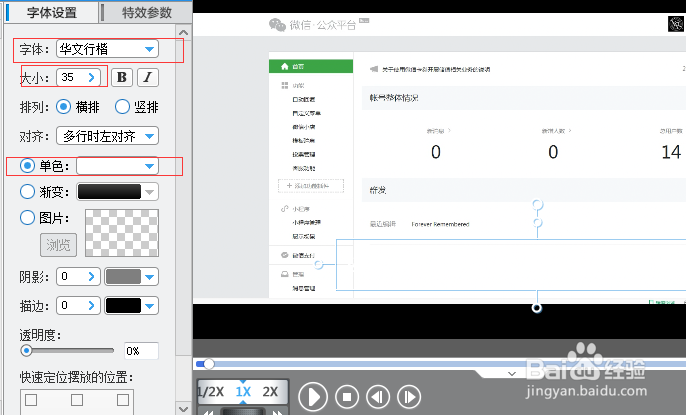Click the playback progress bar handle
686x415 pixels.
(x=209, y=363)
